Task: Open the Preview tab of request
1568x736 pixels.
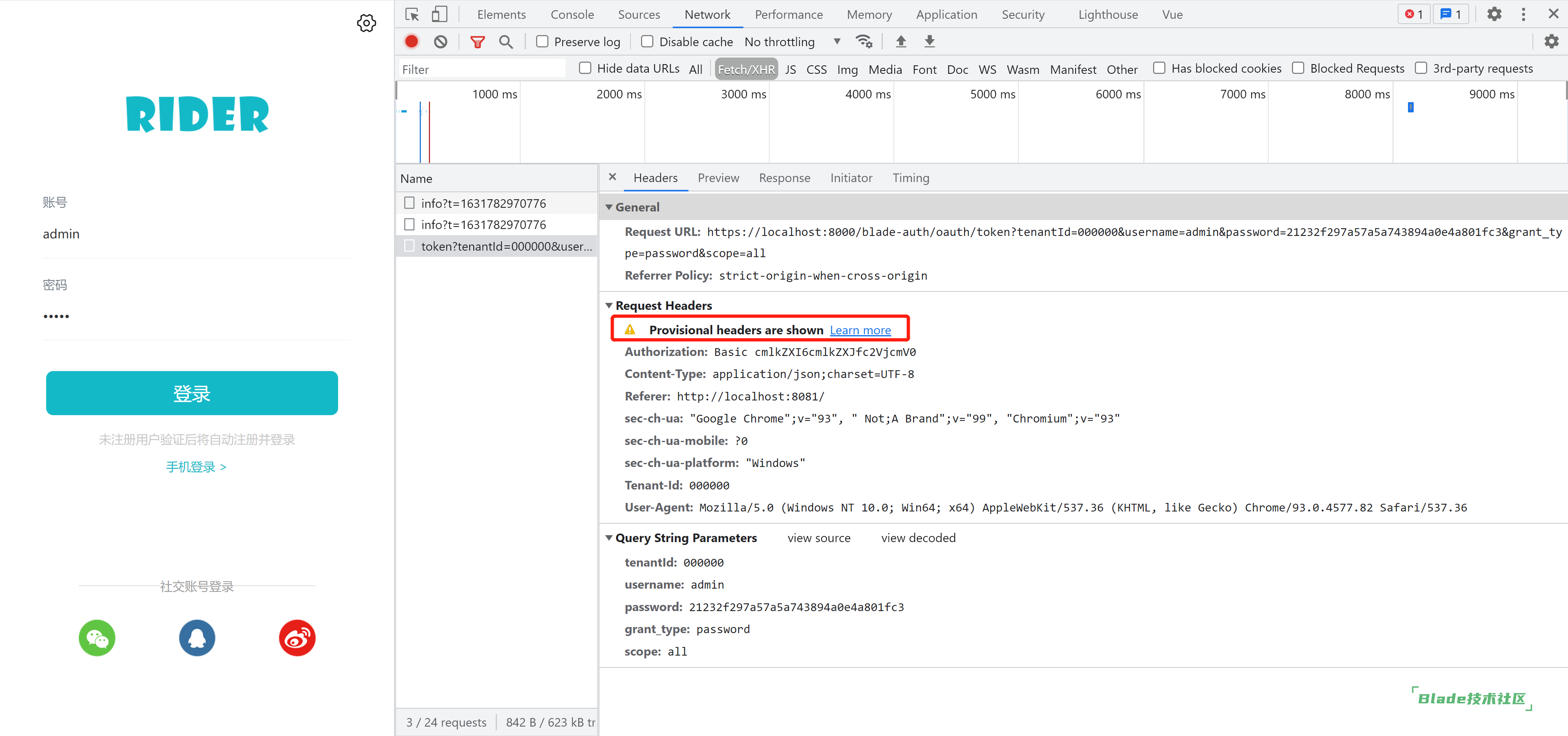Action: click(718, 178)
